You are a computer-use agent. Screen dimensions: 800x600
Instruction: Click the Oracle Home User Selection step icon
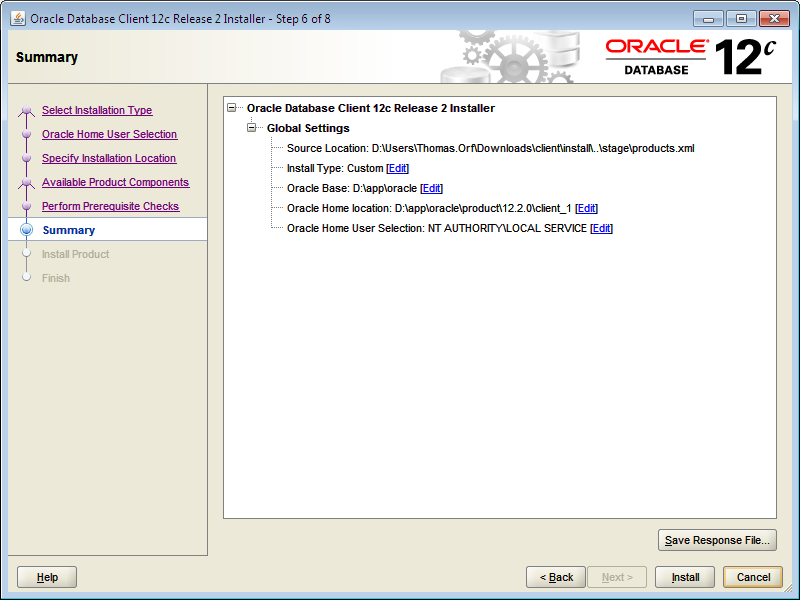click(25, 134)
